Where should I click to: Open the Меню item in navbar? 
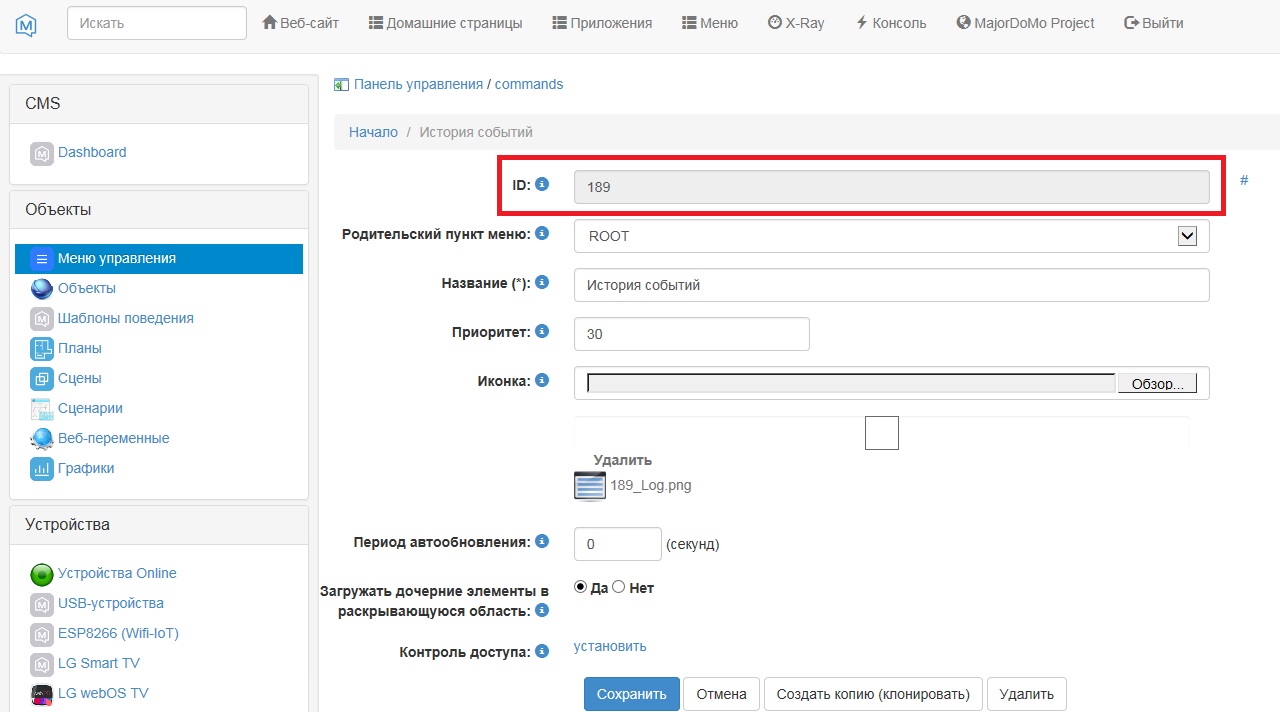tap(709, 23)
